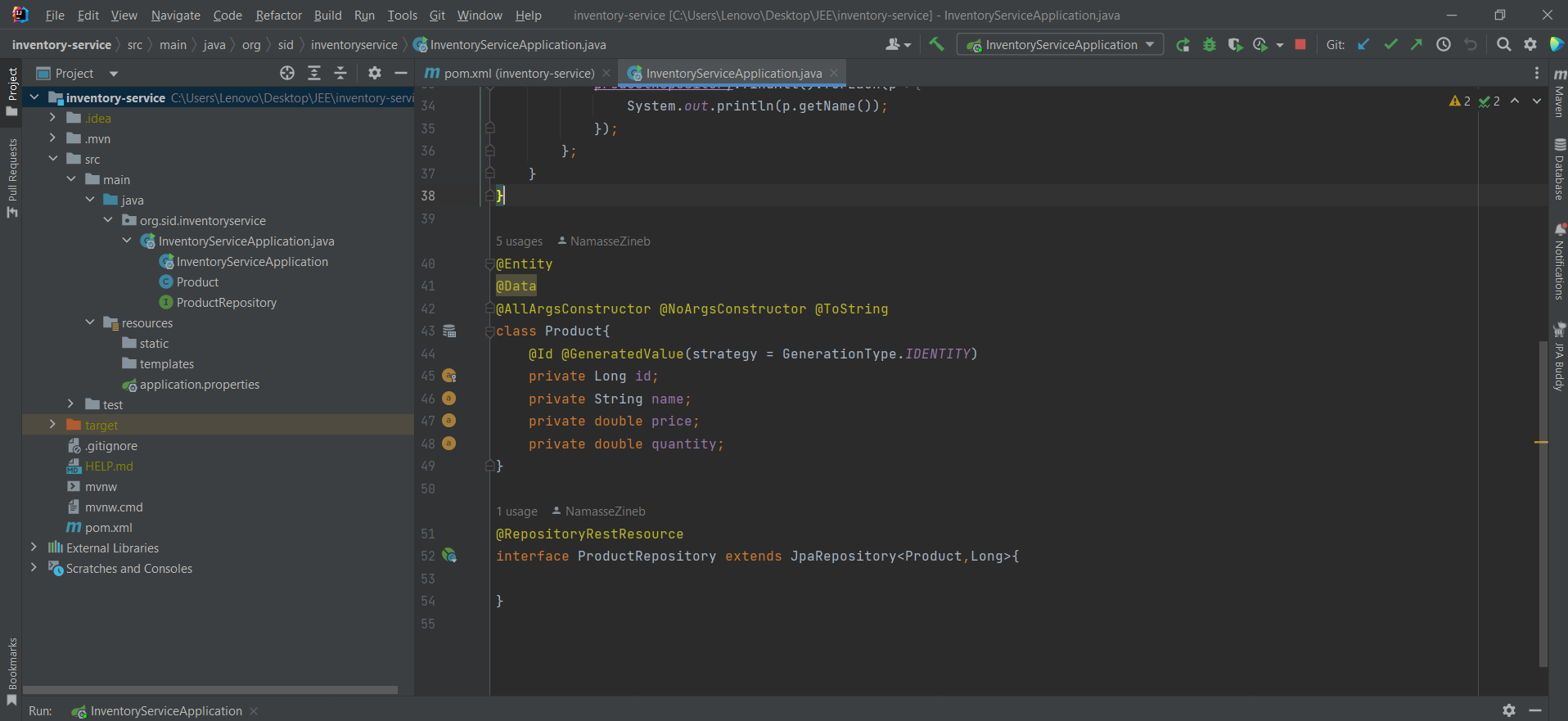Viewport: 1568px width, 721px height.
Task: Select application.properties in the tree
Action: tap(199, 385)
